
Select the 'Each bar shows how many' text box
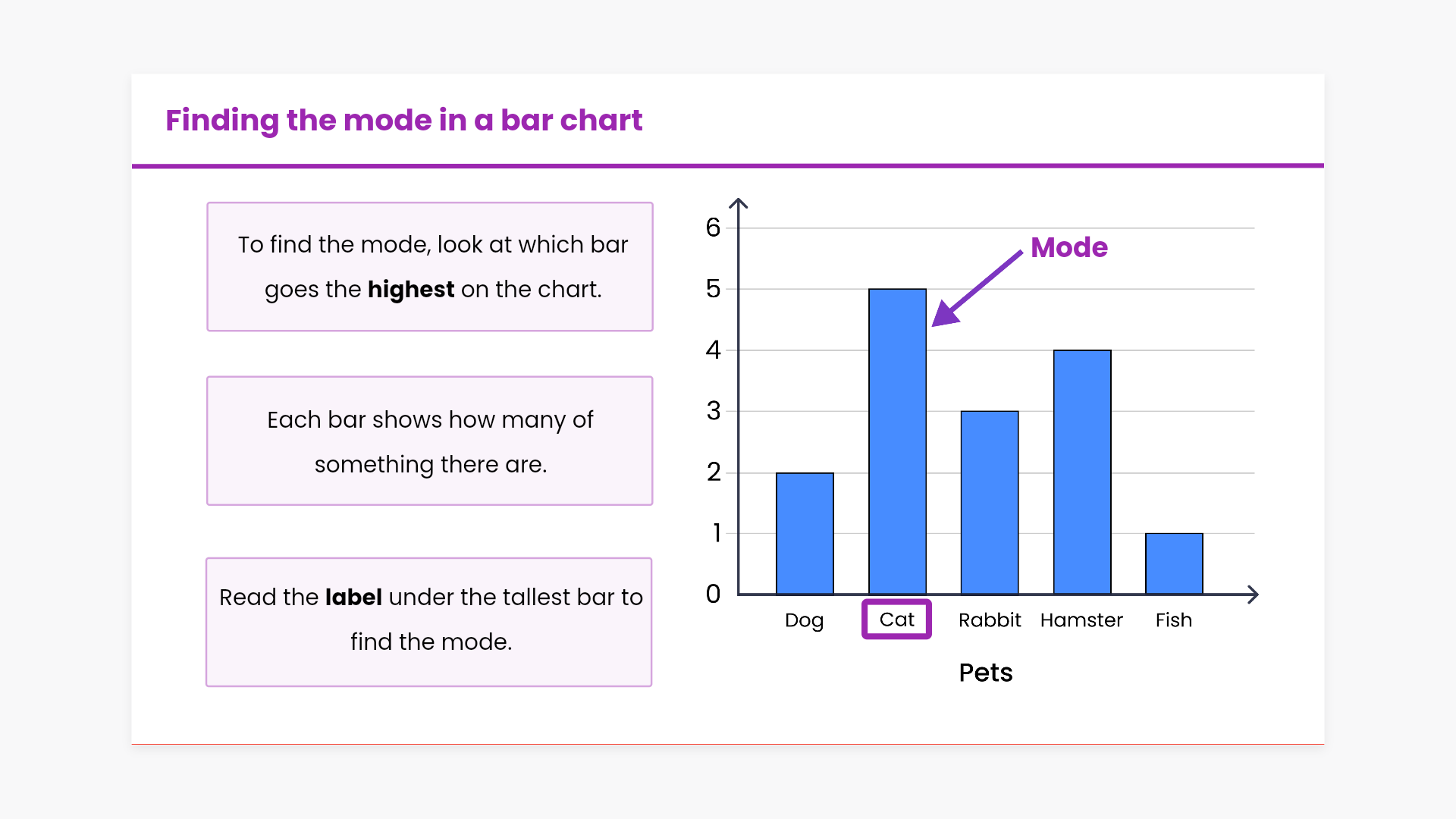430,441
